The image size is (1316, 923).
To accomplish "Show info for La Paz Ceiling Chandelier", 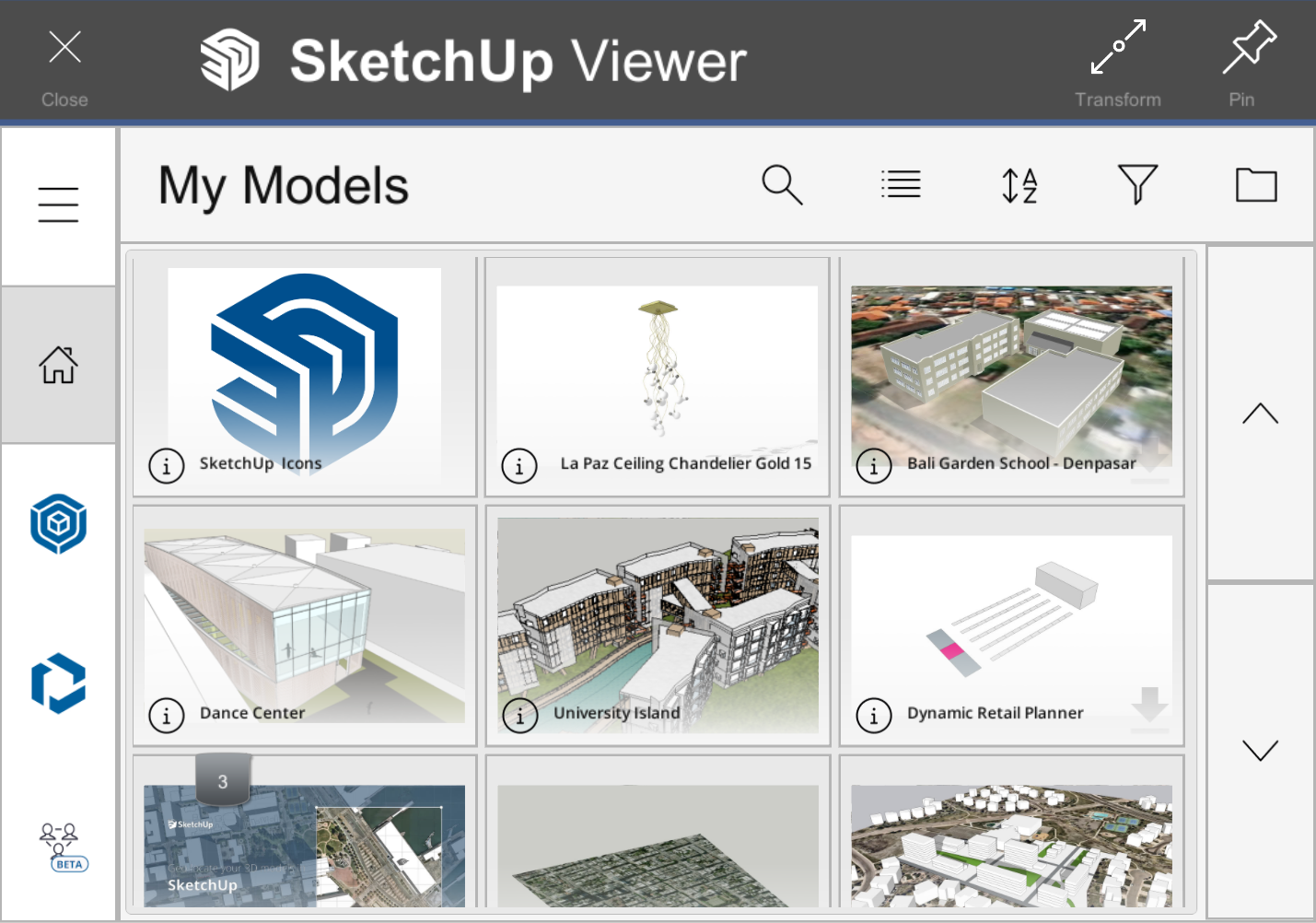I will 519,465.
